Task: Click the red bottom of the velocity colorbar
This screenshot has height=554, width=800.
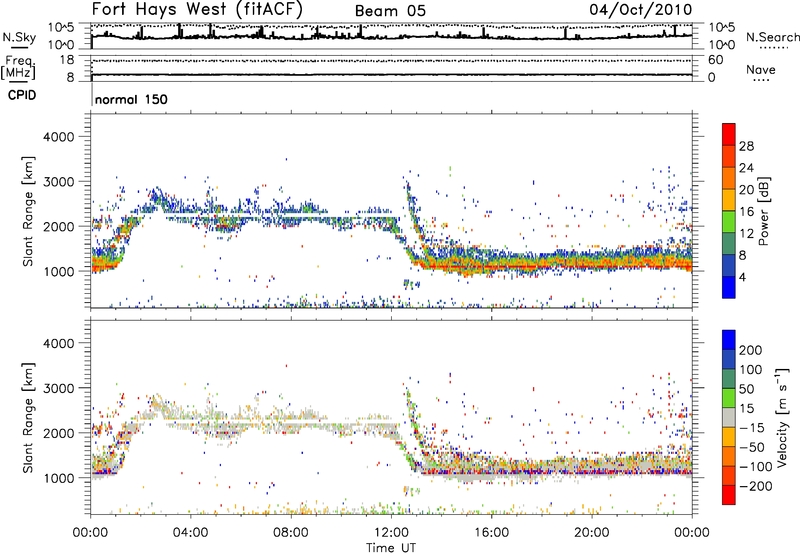Action: [x=729, y=495]
